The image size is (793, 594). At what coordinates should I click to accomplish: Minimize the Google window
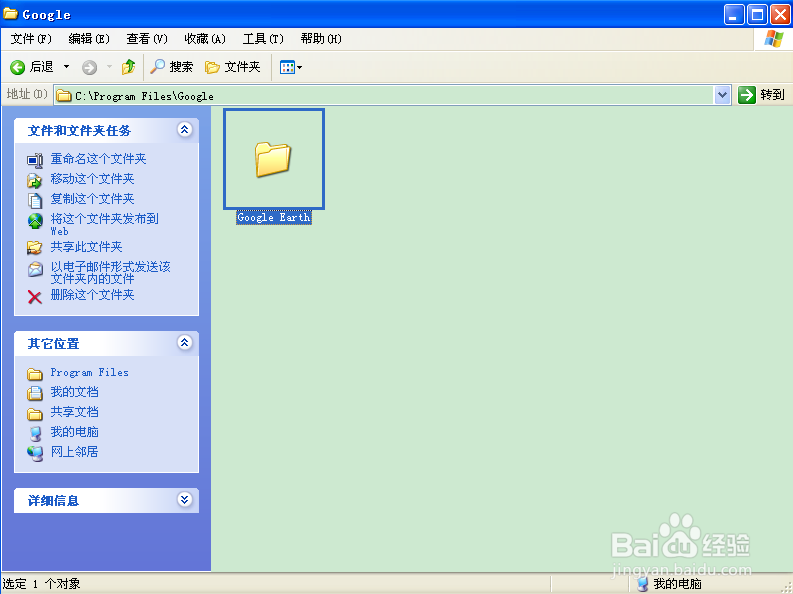[x=734, y=14]
